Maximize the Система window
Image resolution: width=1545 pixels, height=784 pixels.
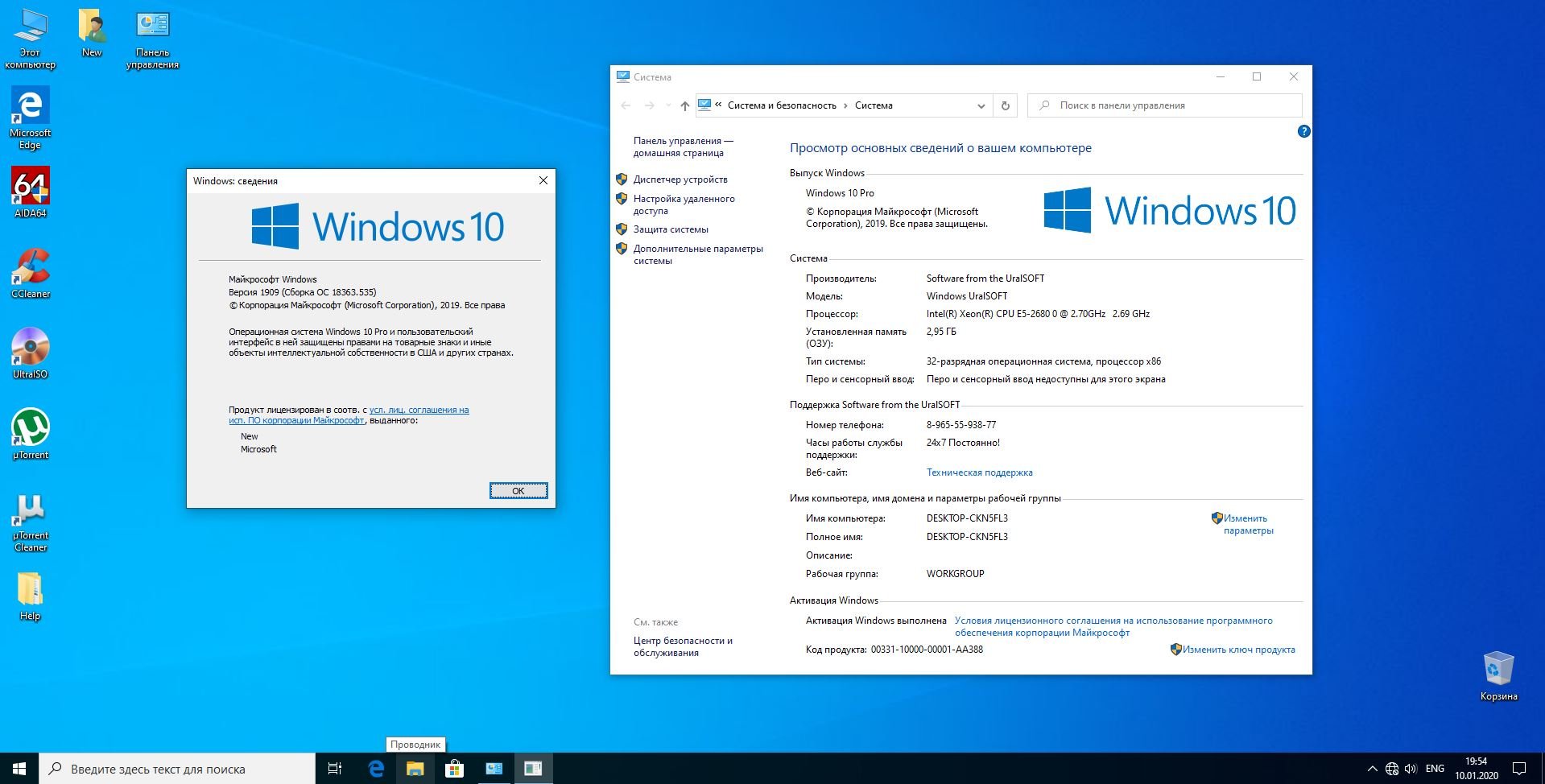point(1257,76)
